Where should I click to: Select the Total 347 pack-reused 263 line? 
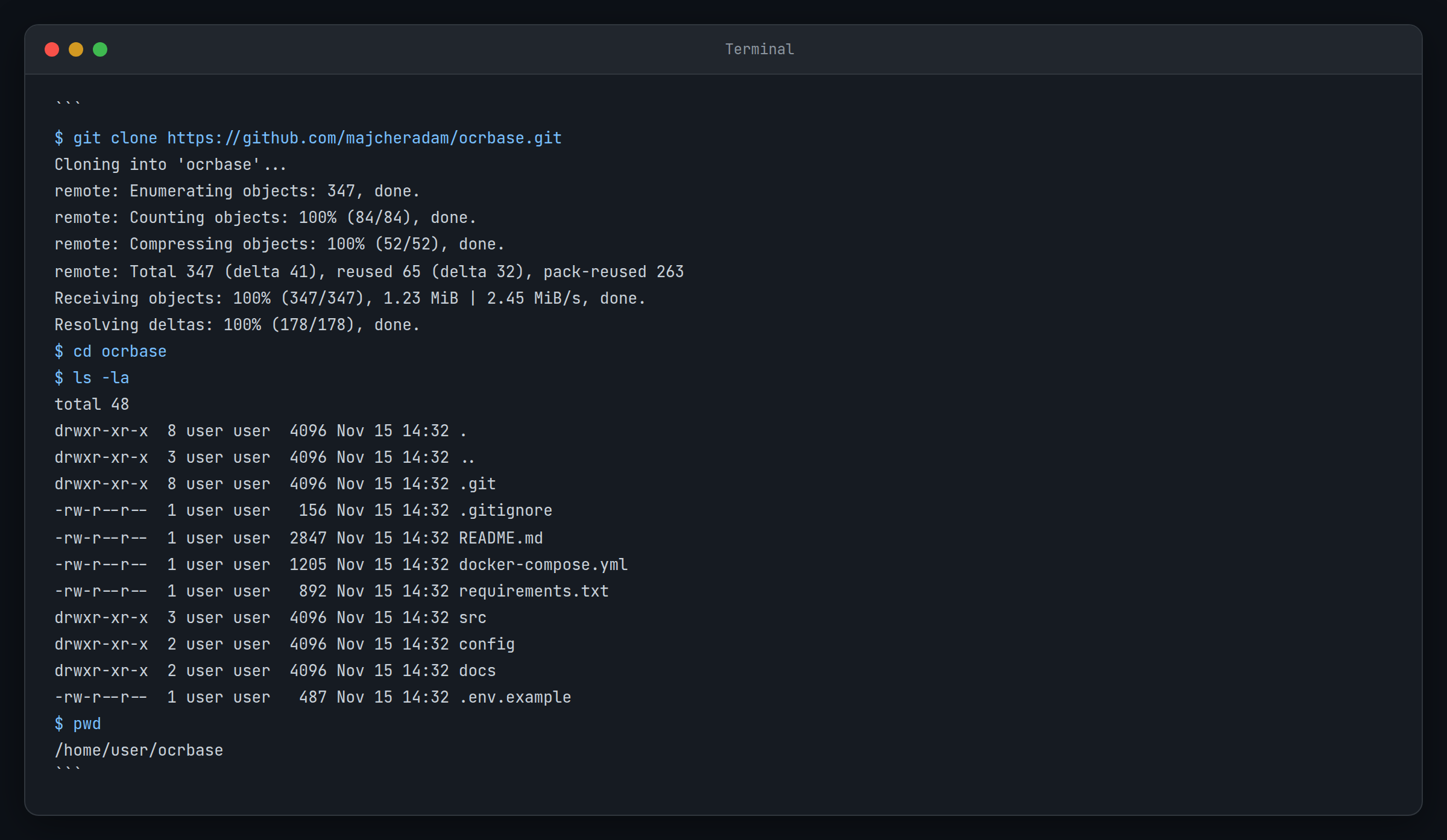tap(369, 272)
